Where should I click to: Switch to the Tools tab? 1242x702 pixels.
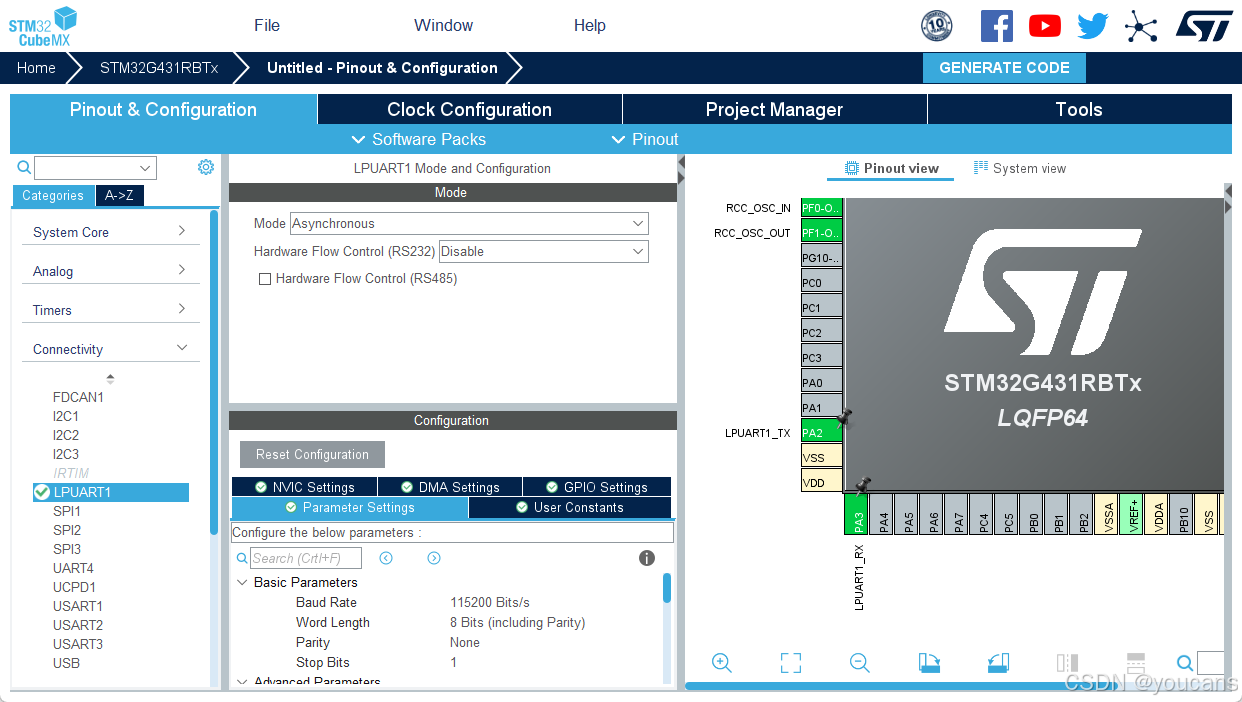coord(1079,109)
